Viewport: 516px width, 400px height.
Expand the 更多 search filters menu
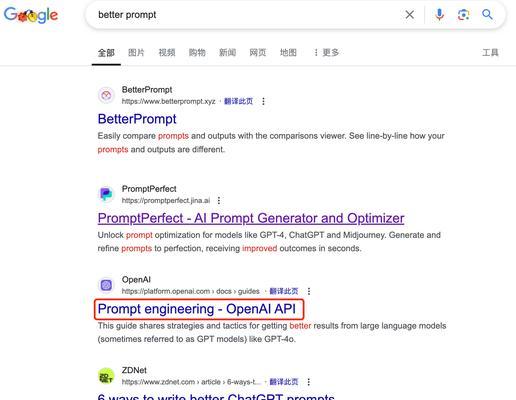(326, 52)
